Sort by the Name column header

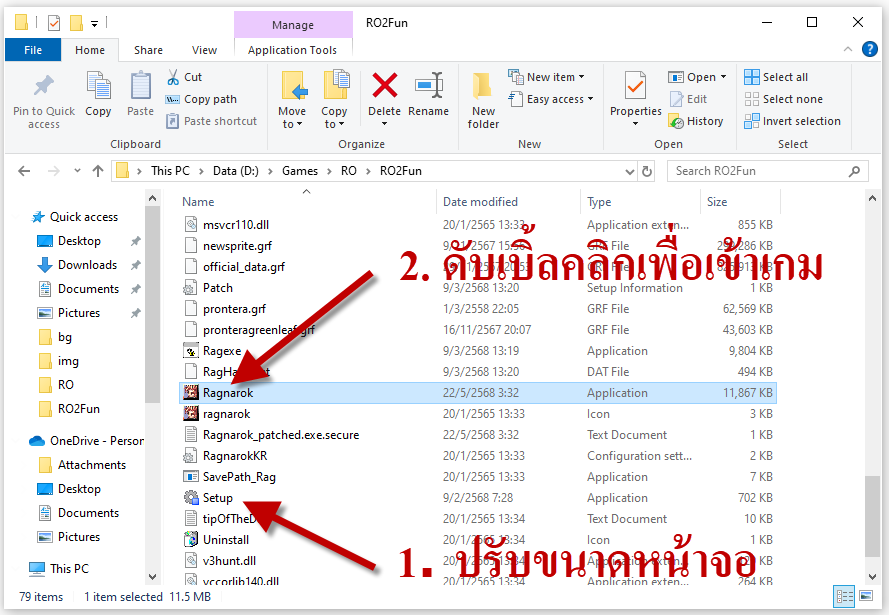pyautogui.click(x=198, y=202)
